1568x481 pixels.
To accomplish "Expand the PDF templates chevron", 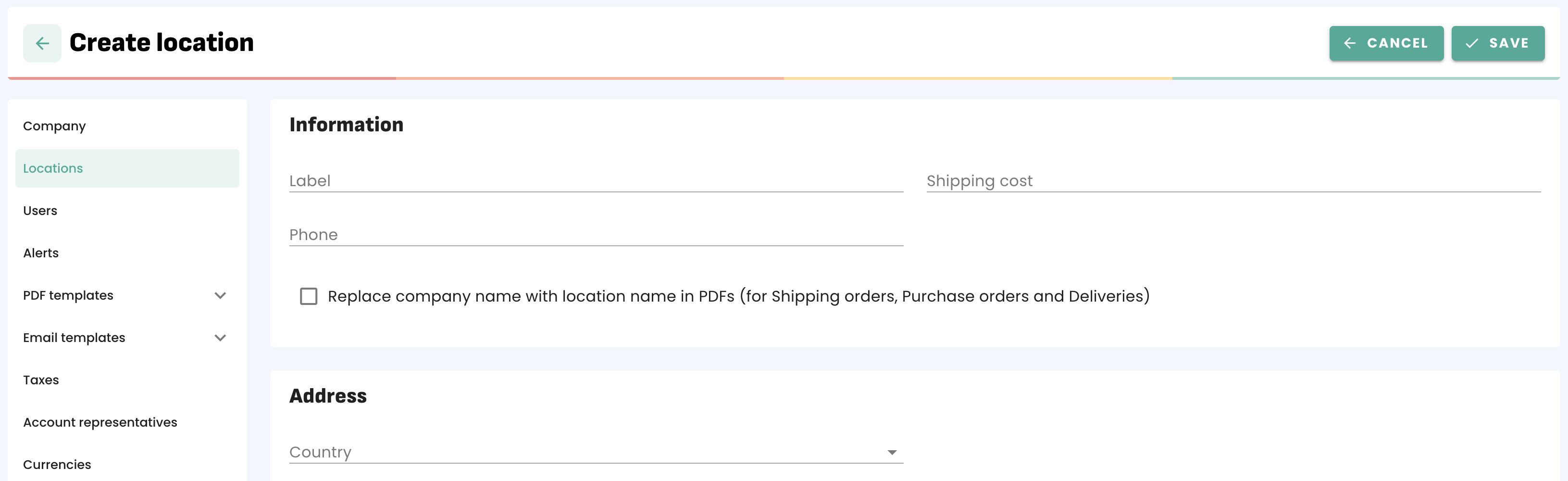I will (x=220, y=296).
